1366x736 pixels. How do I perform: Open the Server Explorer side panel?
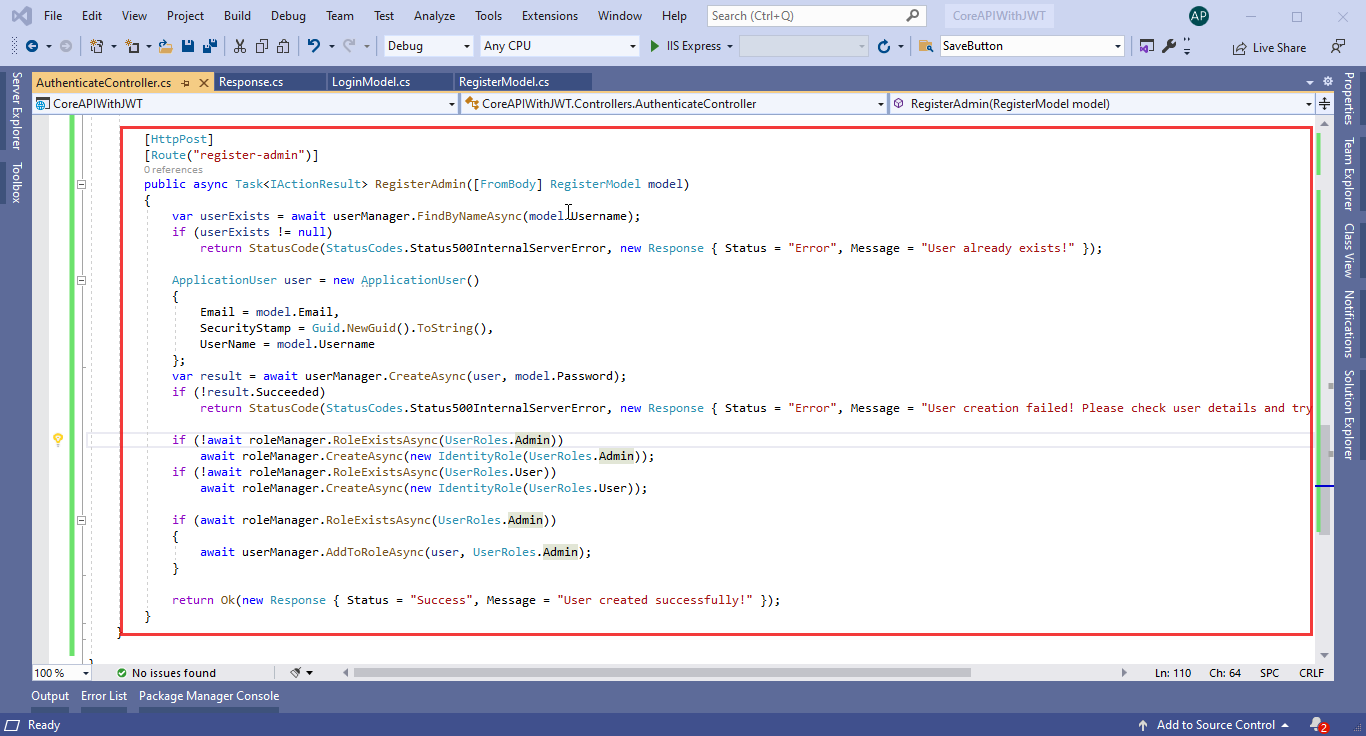[15, 111]
